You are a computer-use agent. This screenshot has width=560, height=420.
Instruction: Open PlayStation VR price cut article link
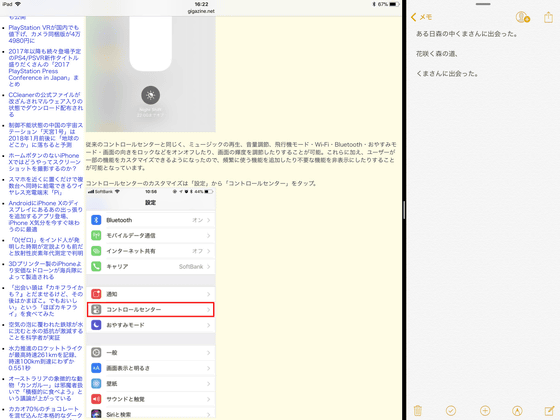pos(45,34)
